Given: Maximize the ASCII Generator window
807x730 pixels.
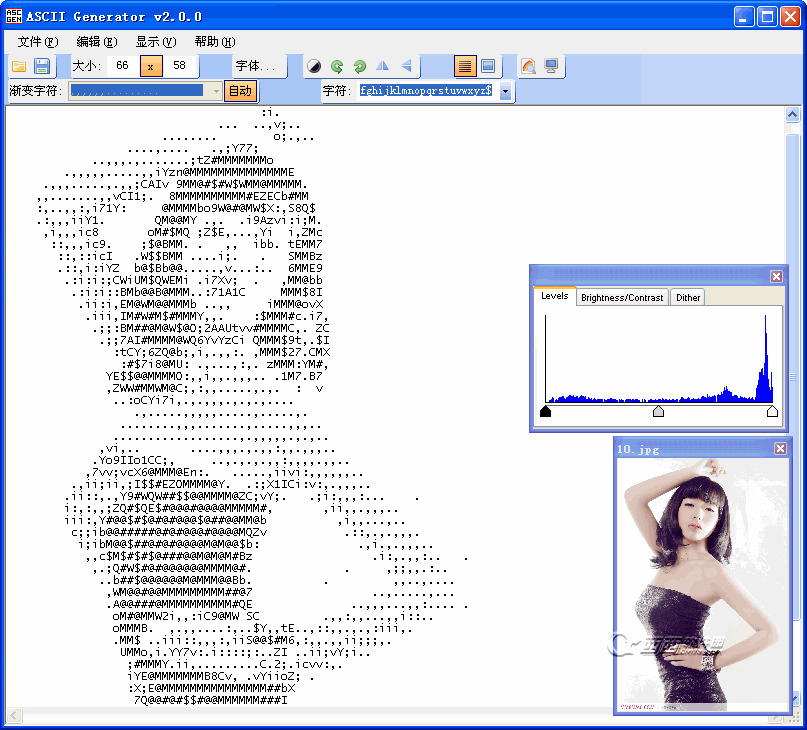Looking at the screenshot, I should [767, 16].
